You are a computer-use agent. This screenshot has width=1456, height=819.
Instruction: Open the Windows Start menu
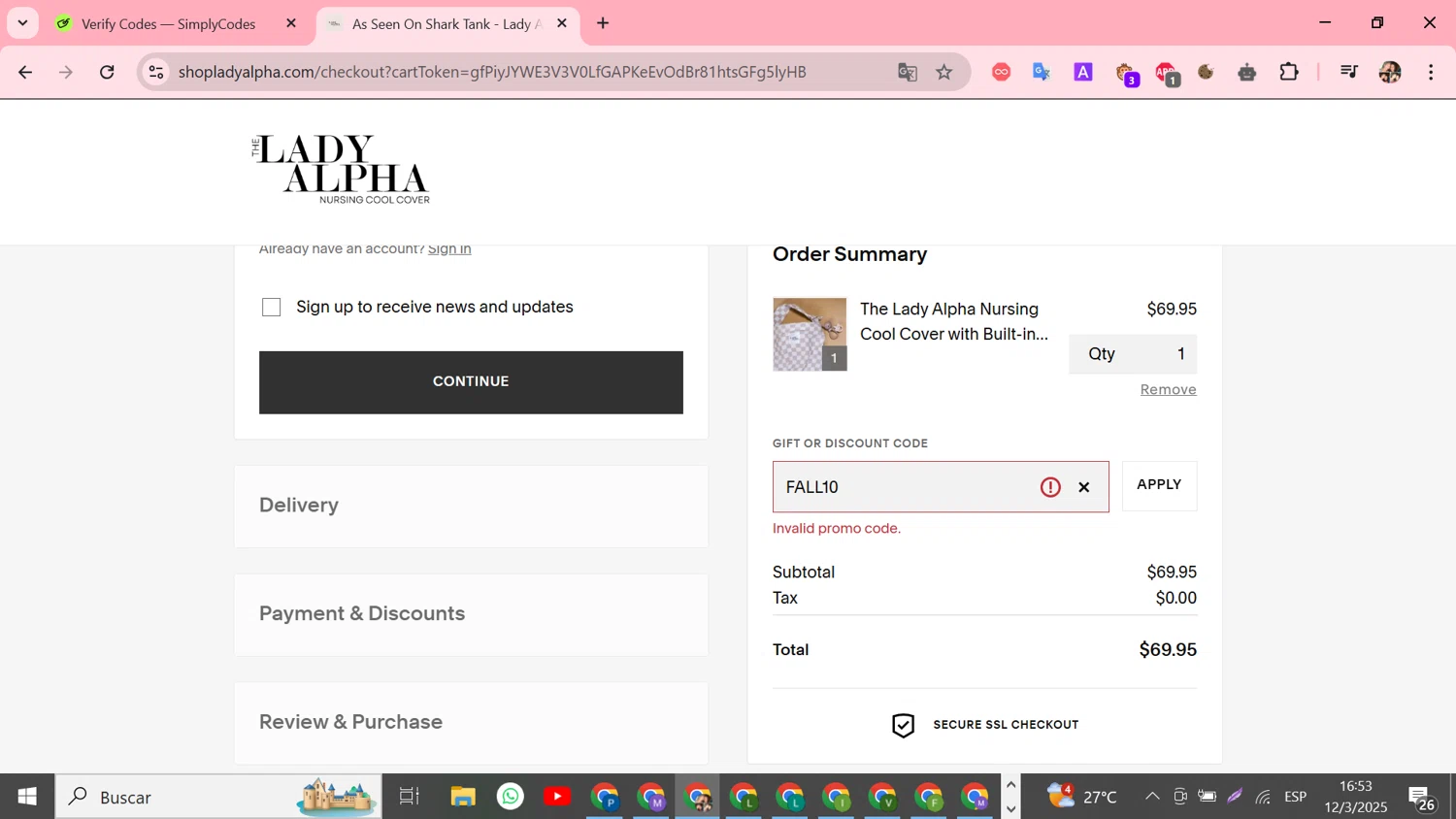point(27,797)
